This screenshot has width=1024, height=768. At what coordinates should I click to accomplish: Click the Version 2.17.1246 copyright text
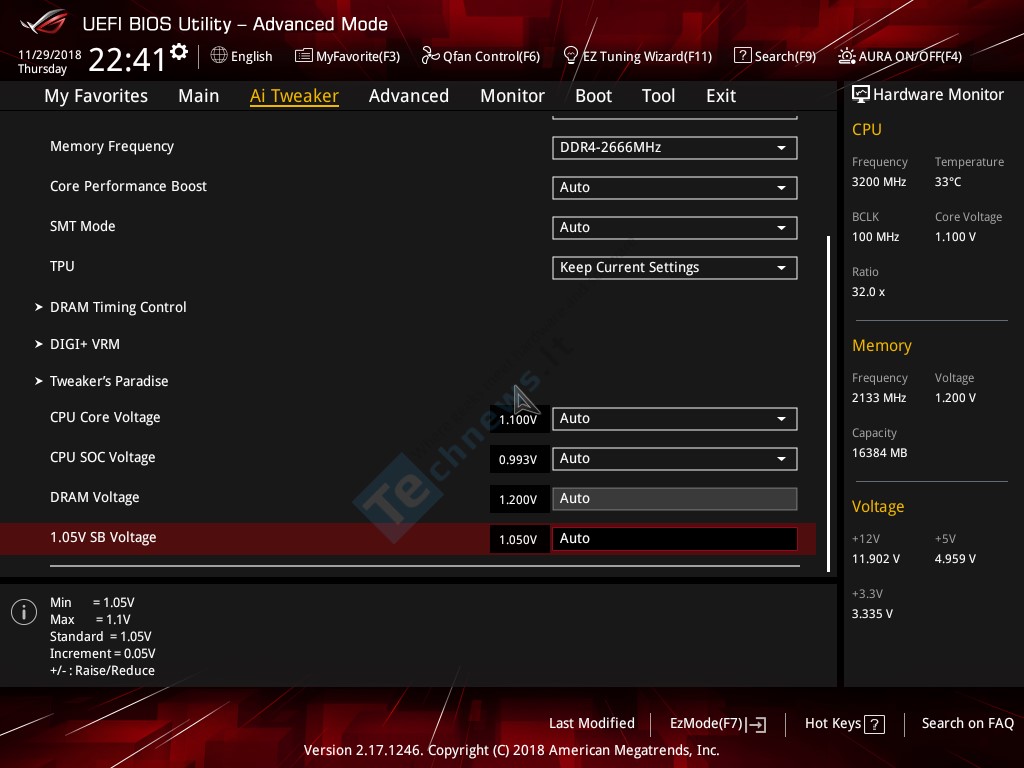click(x=511, y=750)
